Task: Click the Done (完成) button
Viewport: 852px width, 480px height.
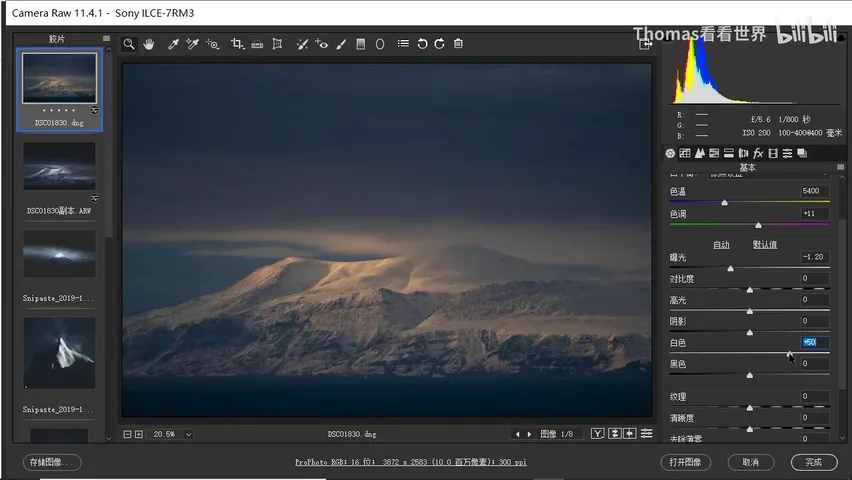Action: (814, 462)
